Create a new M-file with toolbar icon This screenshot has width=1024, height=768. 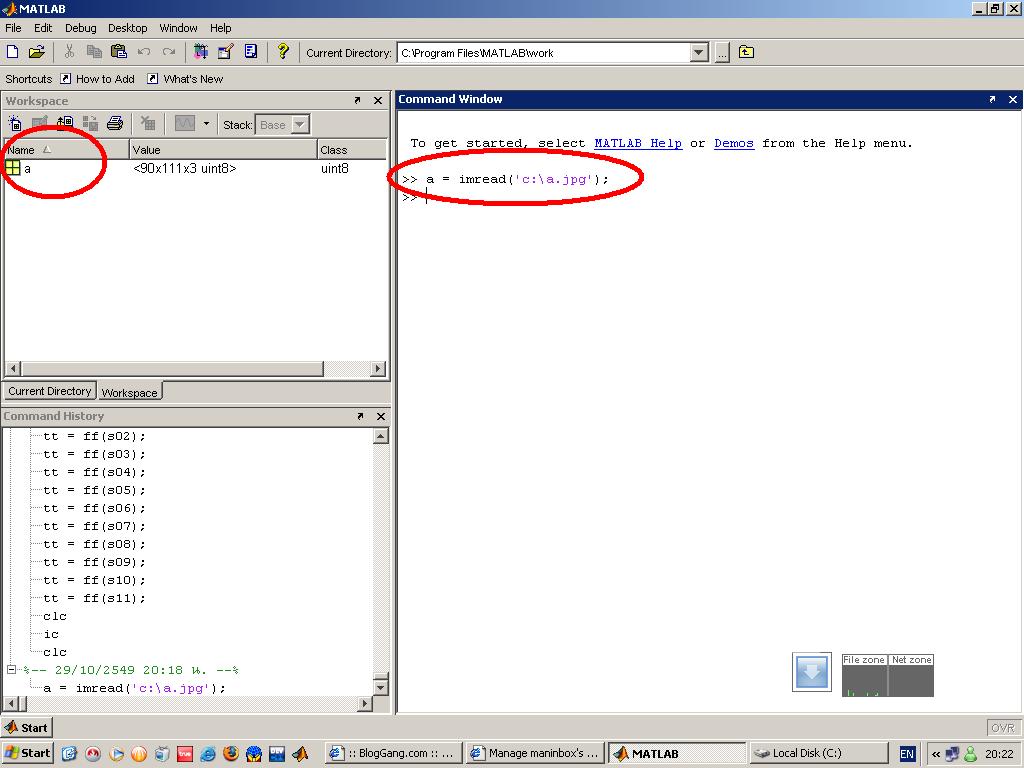click(x=12, y=52)
